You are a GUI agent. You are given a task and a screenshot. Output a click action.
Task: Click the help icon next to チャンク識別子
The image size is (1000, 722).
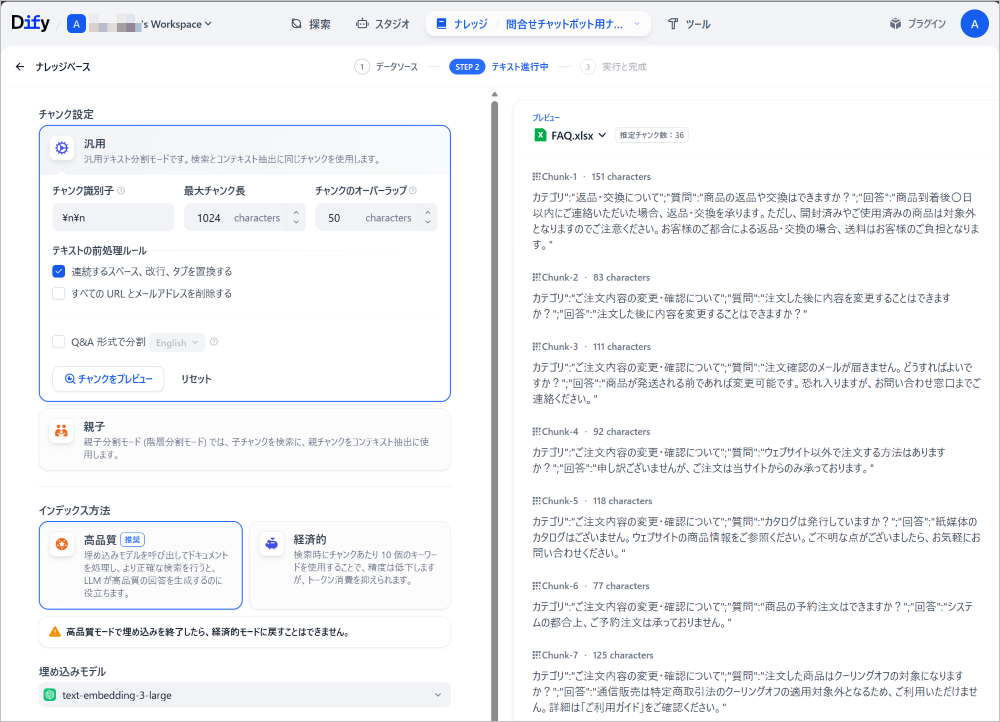(x=122, y=190)
